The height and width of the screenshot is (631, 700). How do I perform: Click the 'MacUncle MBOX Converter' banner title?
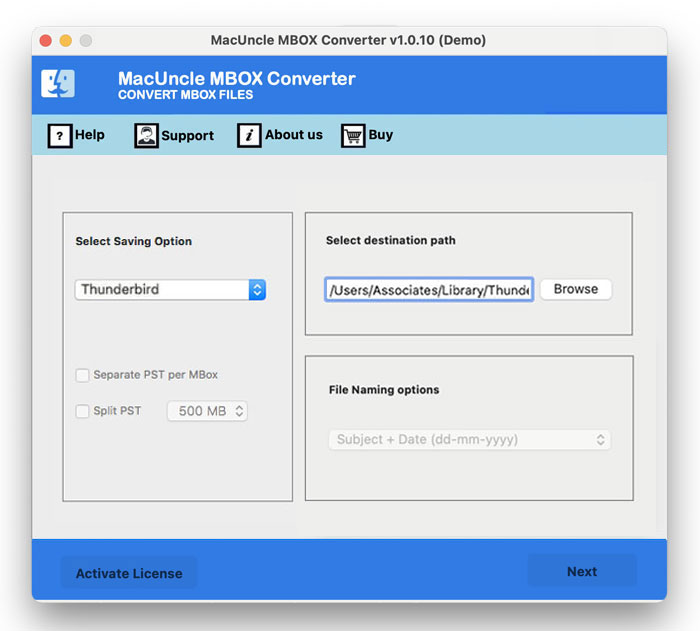[x=237, y=79]
